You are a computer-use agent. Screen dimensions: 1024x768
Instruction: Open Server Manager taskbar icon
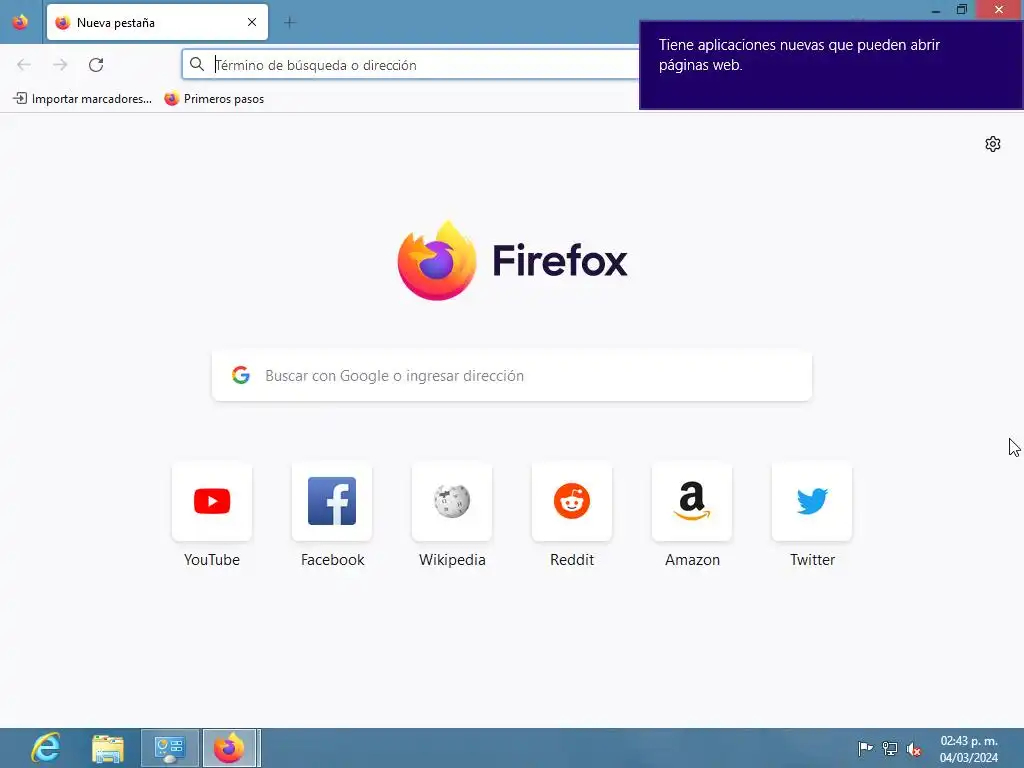click(x=170, y=748)
